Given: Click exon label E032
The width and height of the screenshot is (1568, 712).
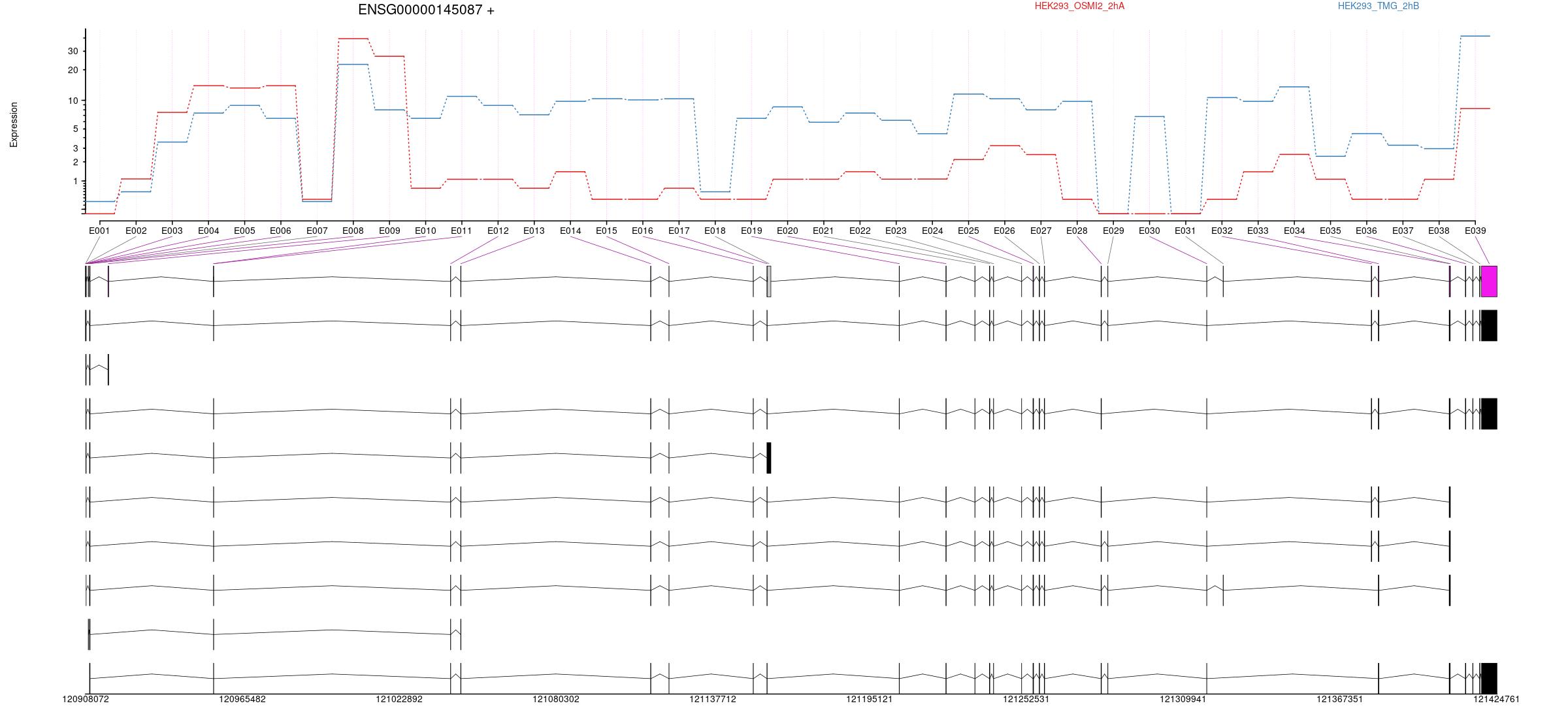Looking at the screenshot, I should point(1222,231).
